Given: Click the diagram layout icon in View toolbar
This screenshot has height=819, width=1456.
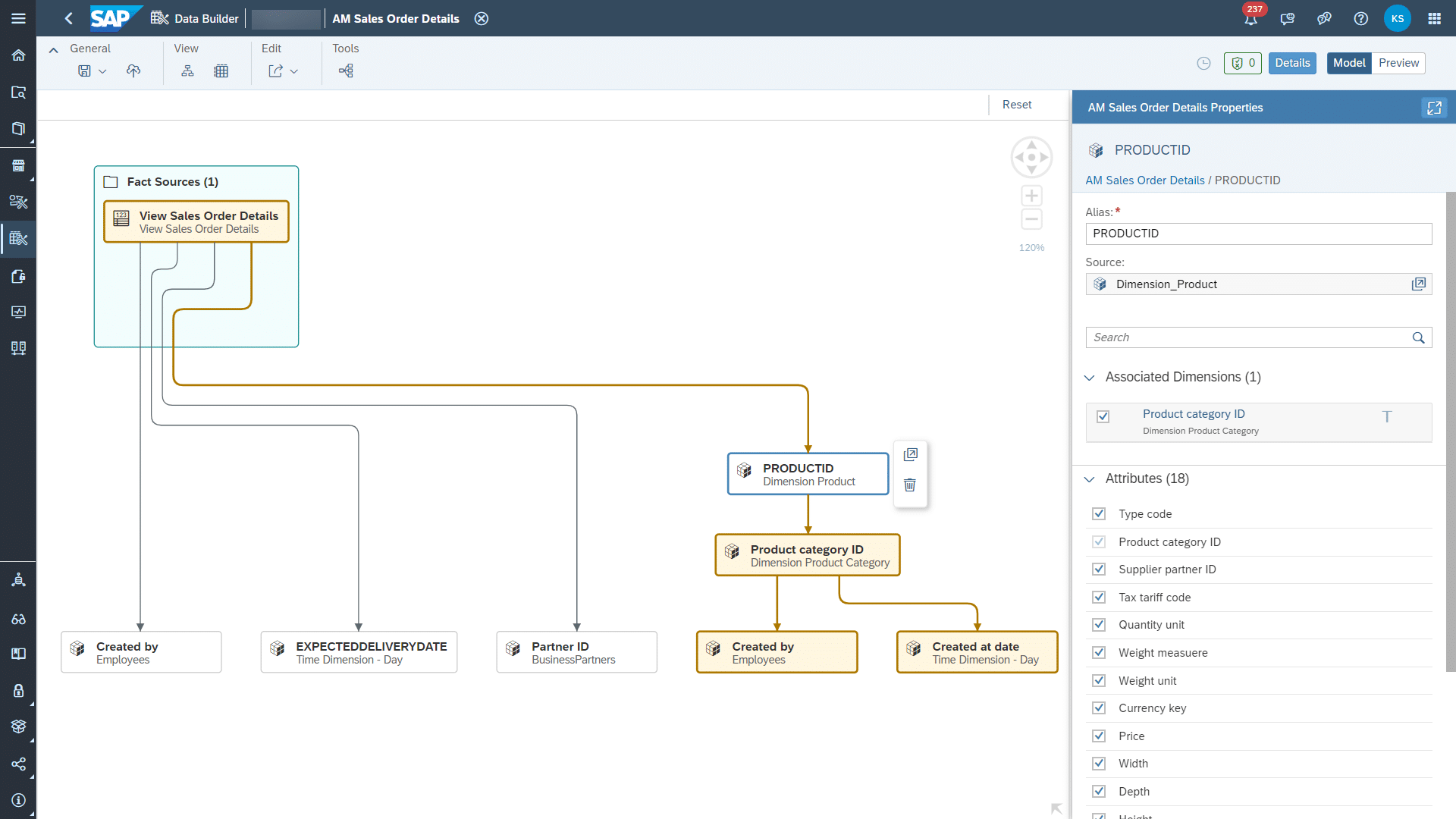Looking at the screenshot, I should point(187,70).
